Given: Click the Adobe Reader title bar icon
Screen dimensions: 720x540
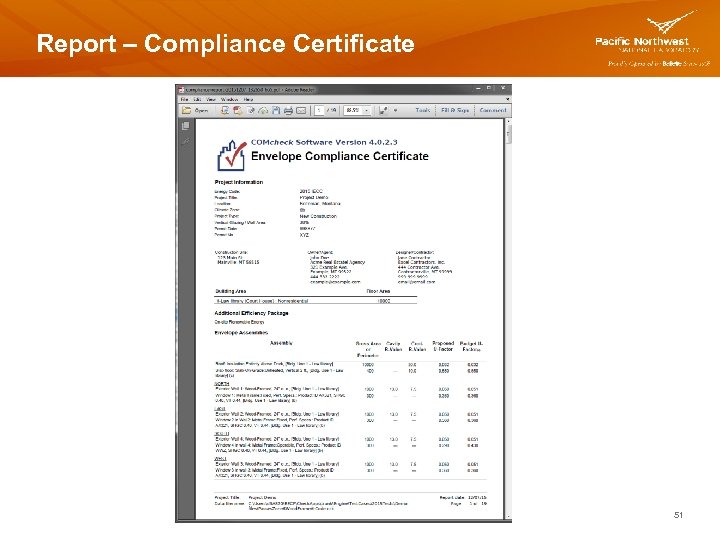Looking at the screenshot, I should click(x=181, y=90).
